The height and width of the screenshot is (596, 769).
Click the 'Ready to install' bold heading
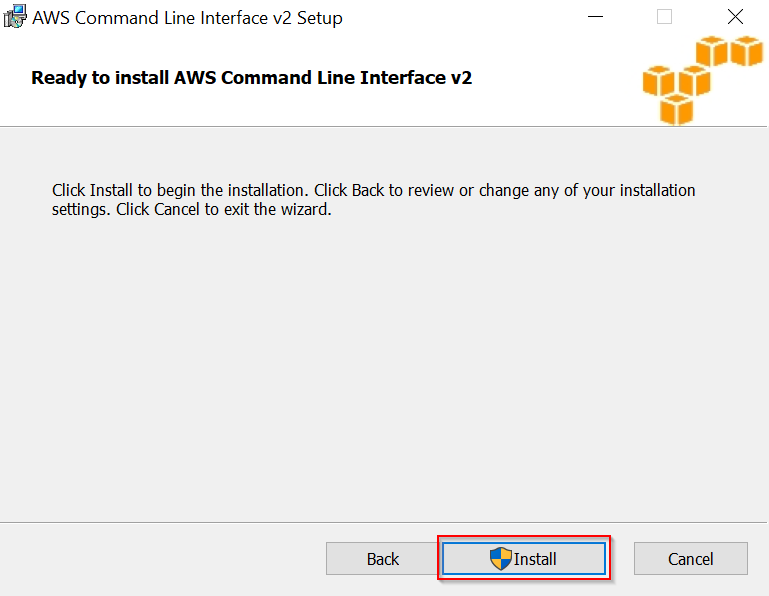coord(251,78)
